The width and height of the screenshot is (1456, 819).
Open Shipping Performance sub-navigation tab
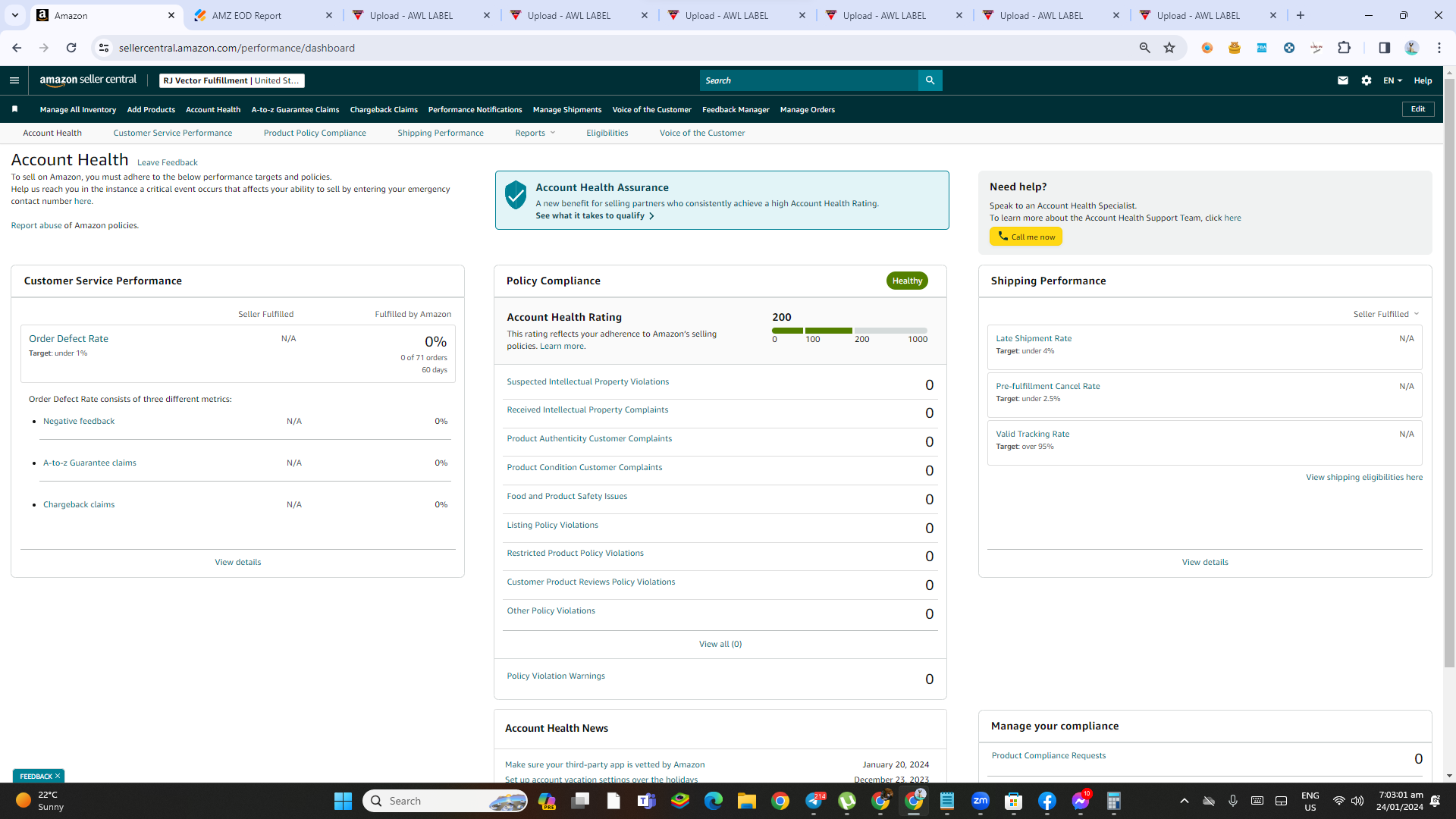tap(441, 133)
